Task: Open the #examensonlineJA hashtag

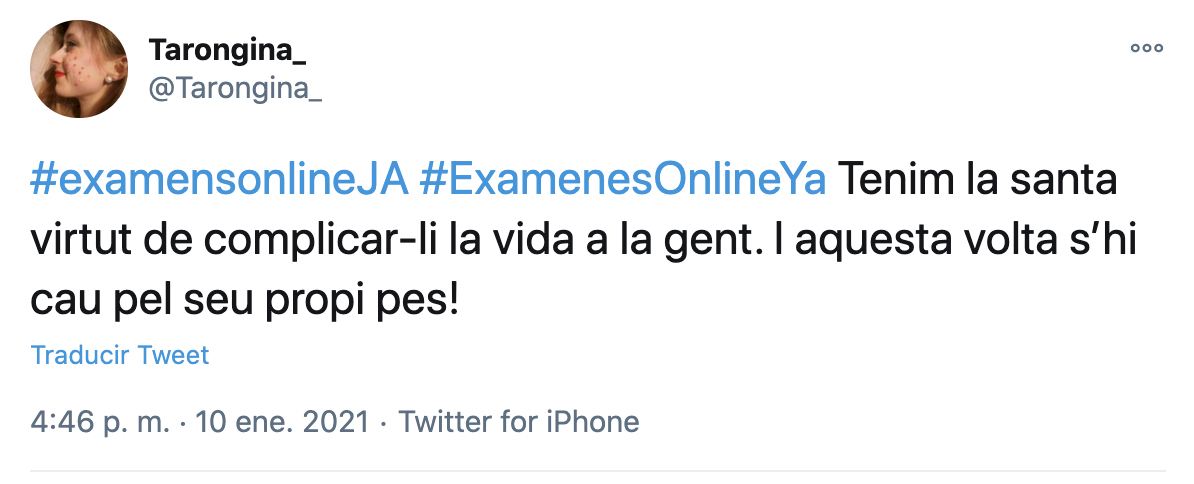Action: coord(219,182)
